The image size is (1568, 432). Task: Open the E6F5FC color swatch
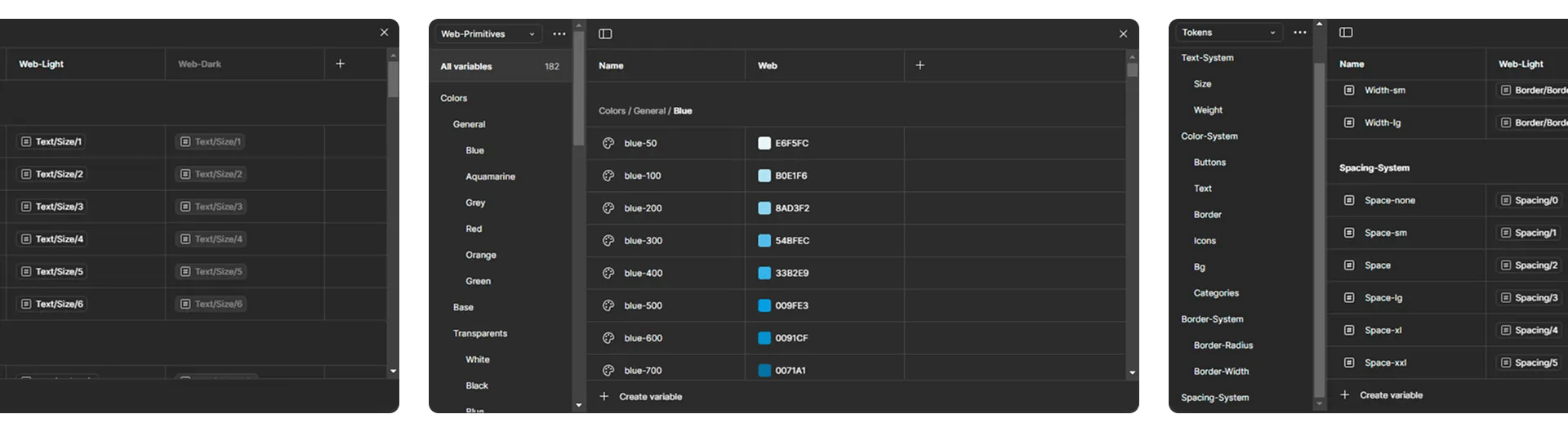(764, 143)
